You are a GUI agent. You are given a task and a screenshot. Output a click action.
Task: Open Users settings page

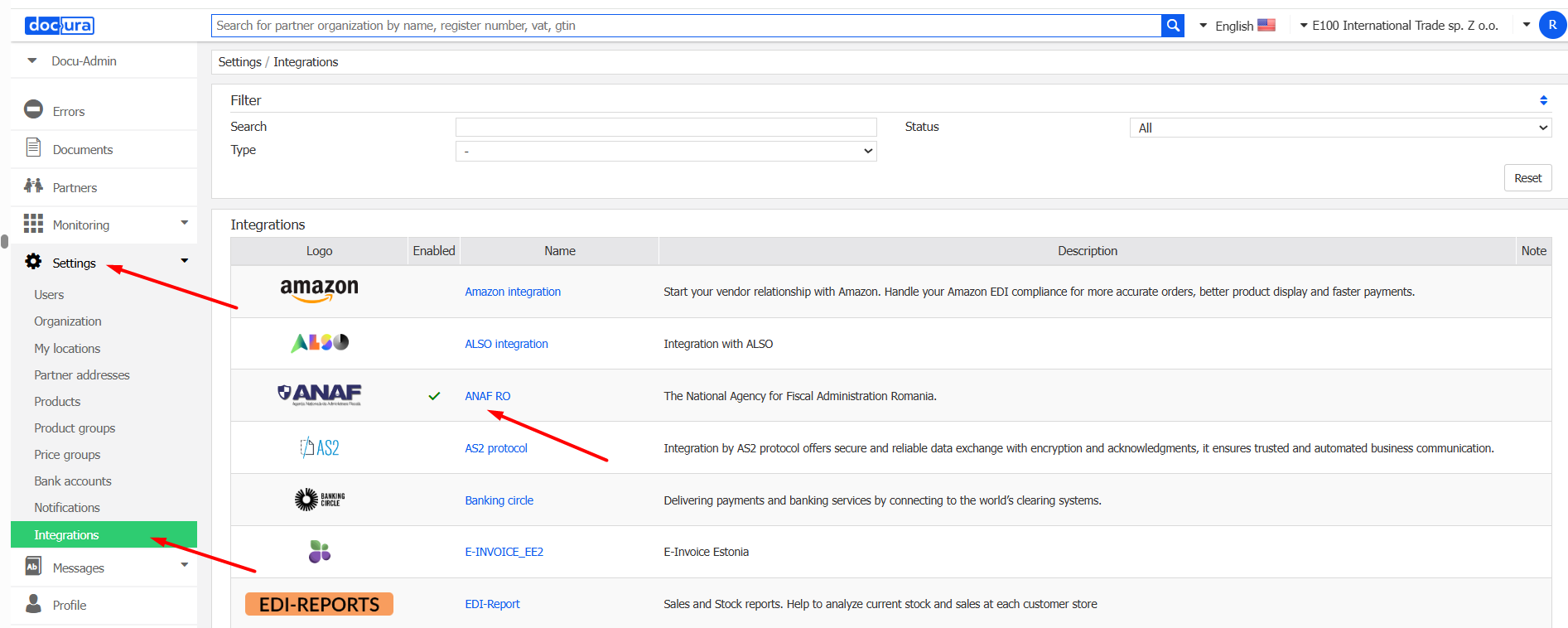click(x=49, y=295)
